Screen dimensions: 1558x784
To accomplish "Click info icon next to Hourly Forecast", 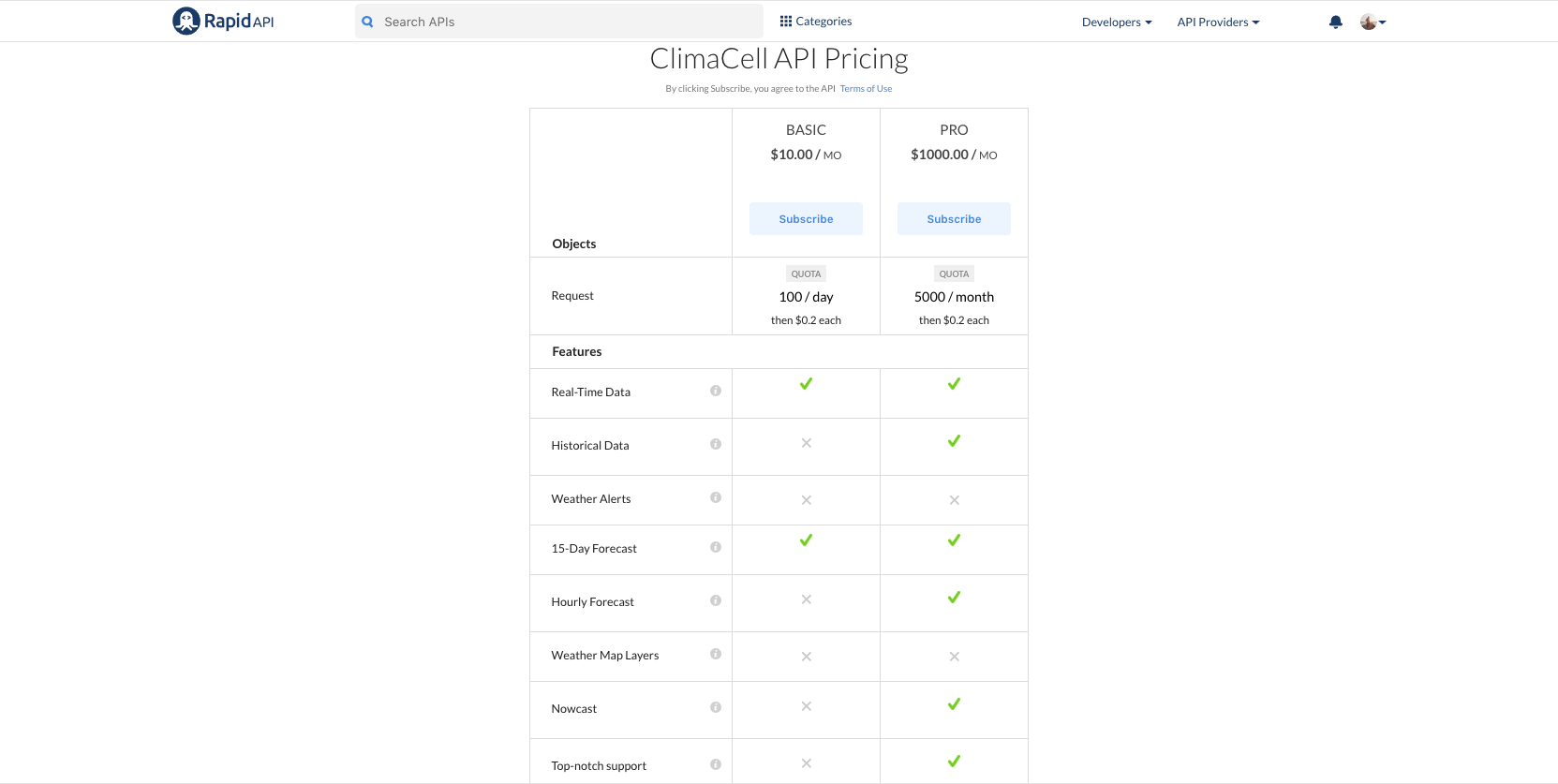I will (x=716, y=600).
